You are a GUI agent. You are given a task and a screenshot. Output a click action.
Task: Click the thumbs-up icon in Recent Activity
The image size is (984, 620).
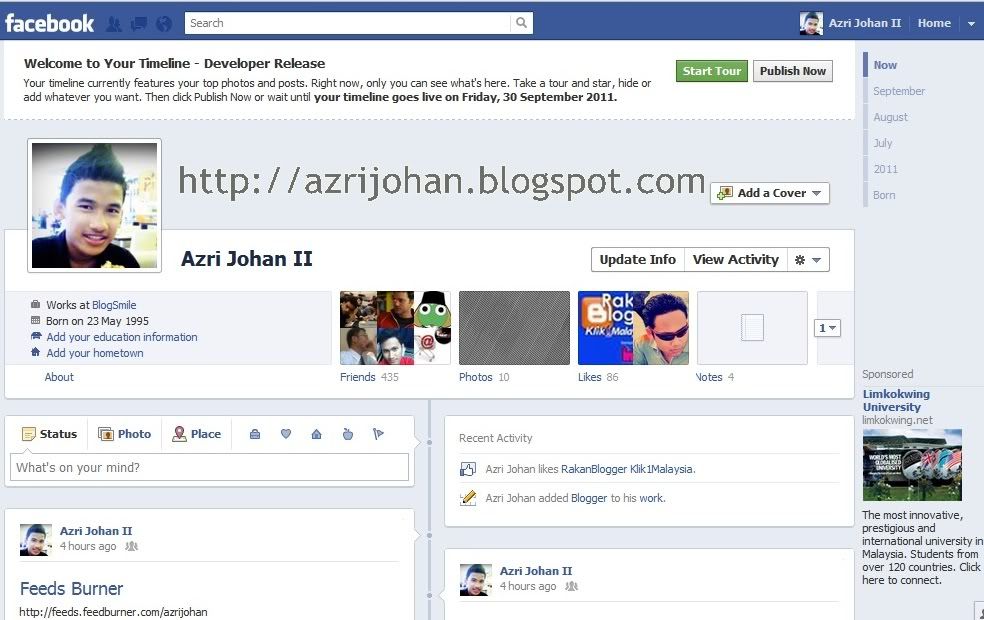click(x=468, y=469)
